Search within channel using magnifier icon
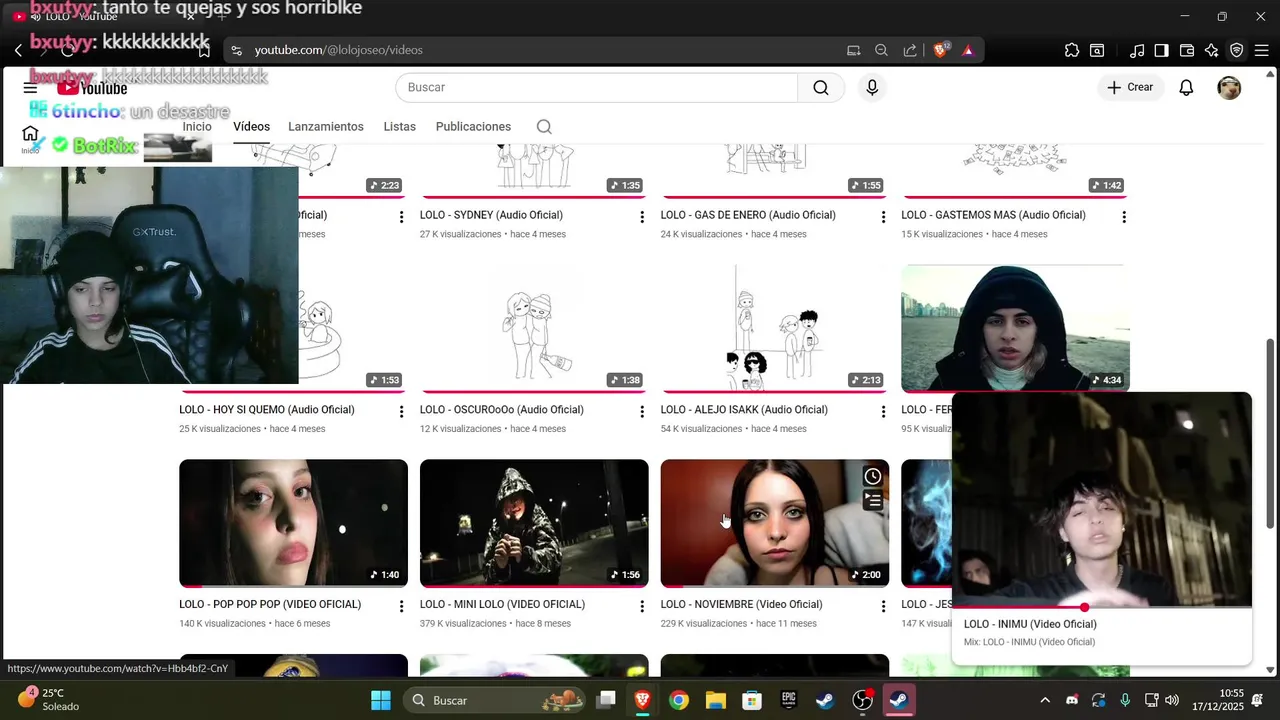Image resolution: width=1280 pixels, height=720 pixels. pyautogui.click(x=544, y=127)
